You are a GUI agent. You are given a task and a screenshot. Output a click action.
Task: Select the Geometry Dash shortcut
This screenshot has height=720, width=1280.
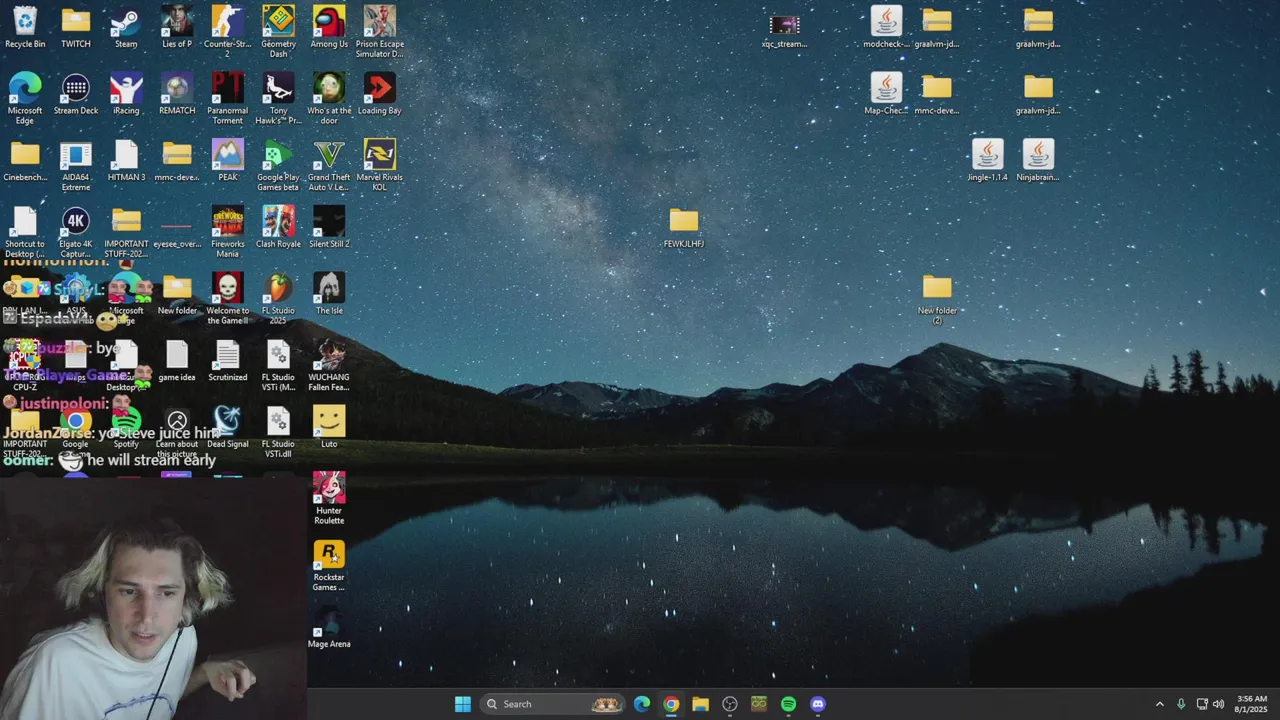(278, 31)
